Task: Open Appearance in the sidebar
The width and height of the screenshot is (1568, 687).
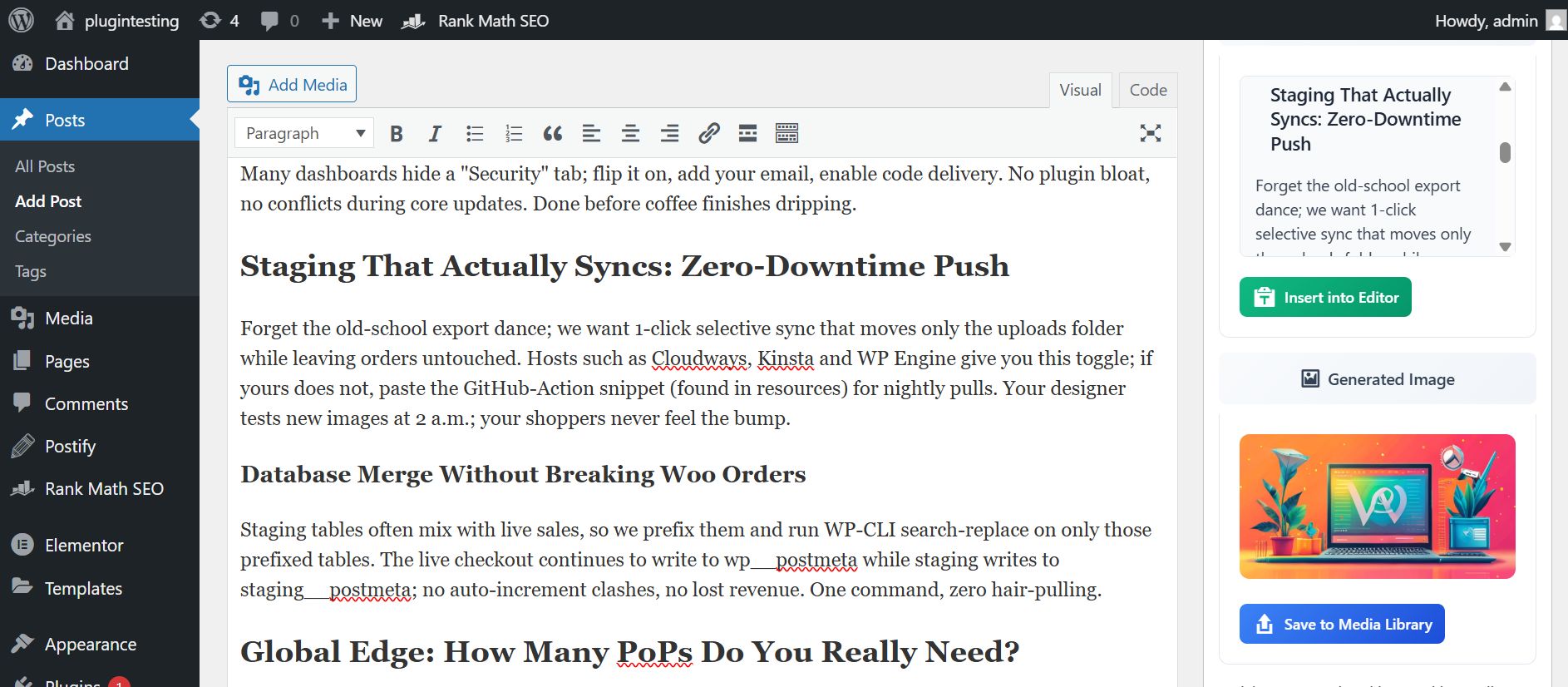Action: pyautogui.click(x=100, y=644)
